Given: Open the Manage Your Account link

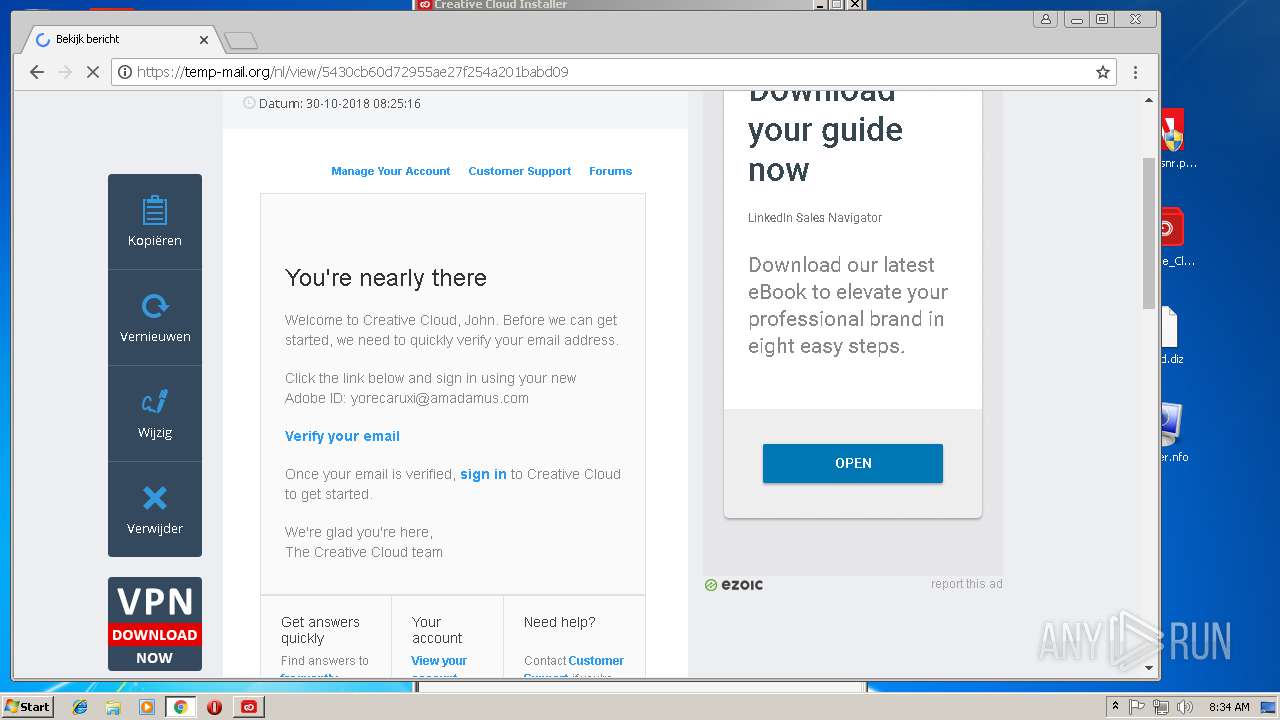Looking at the screenshot, I should pos(391,171).
